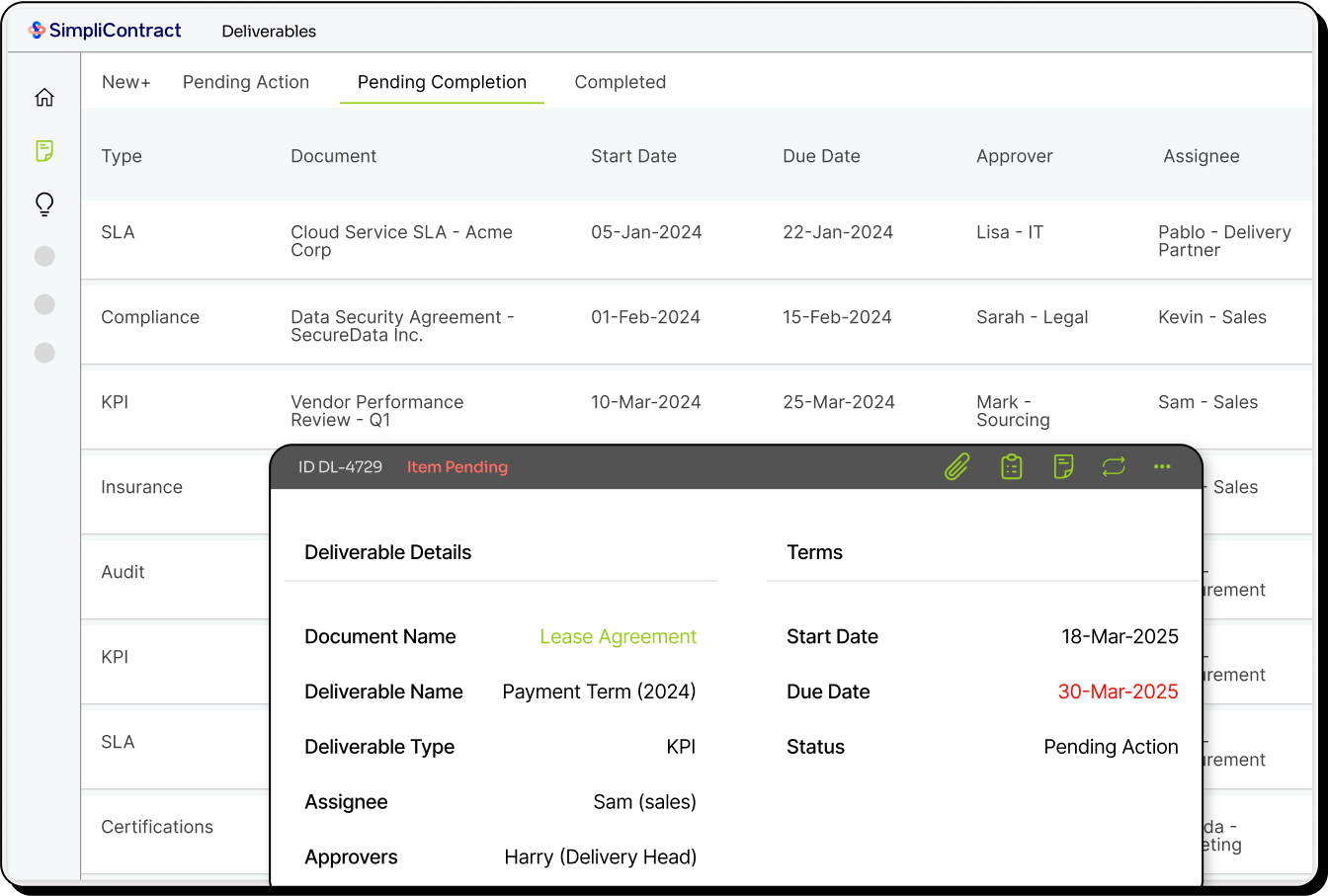Click the clipboard checklist icon on the deliverable card
This screenshot has width=1328, height=896.
point(1011,466)
